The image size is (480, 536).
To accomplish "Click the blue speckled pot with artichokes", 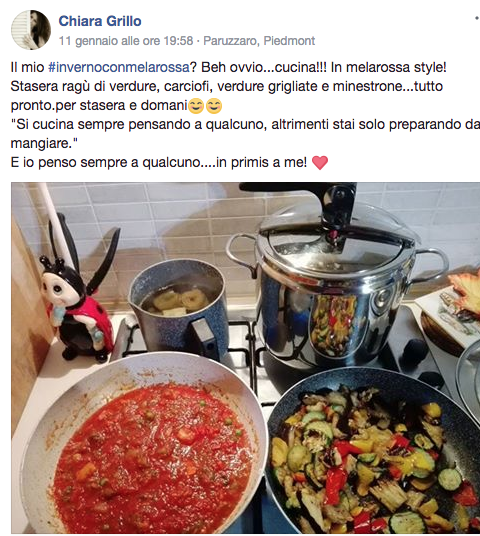I will click(x=179, y=309).
